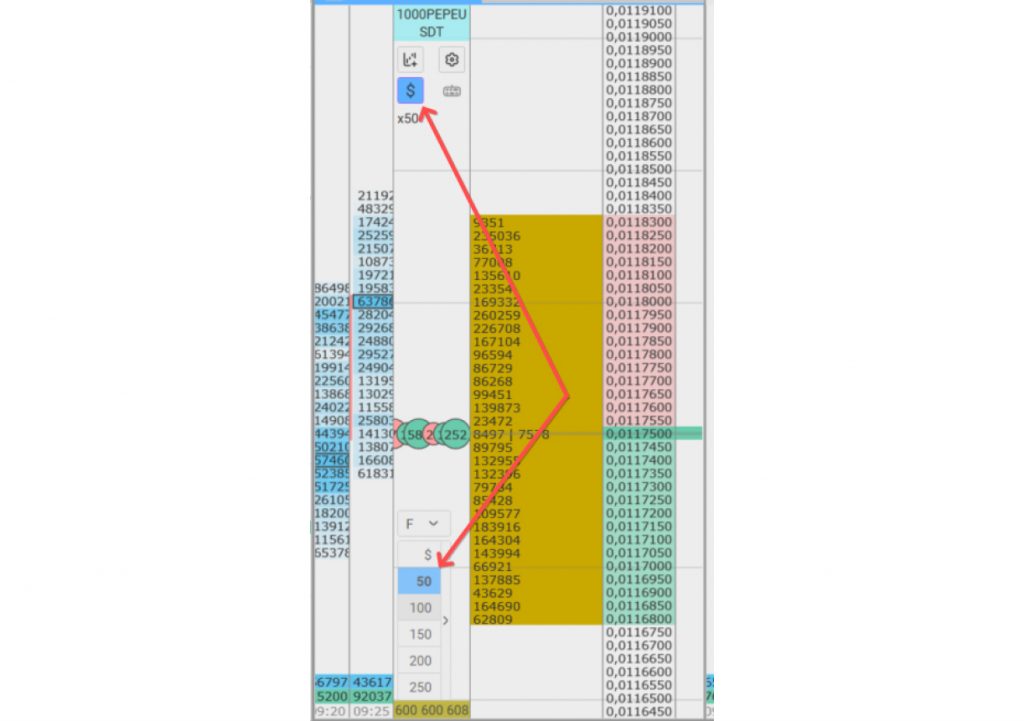
Task: Expand the chevron beside the size presets
Action: click(x=446, y=621)
